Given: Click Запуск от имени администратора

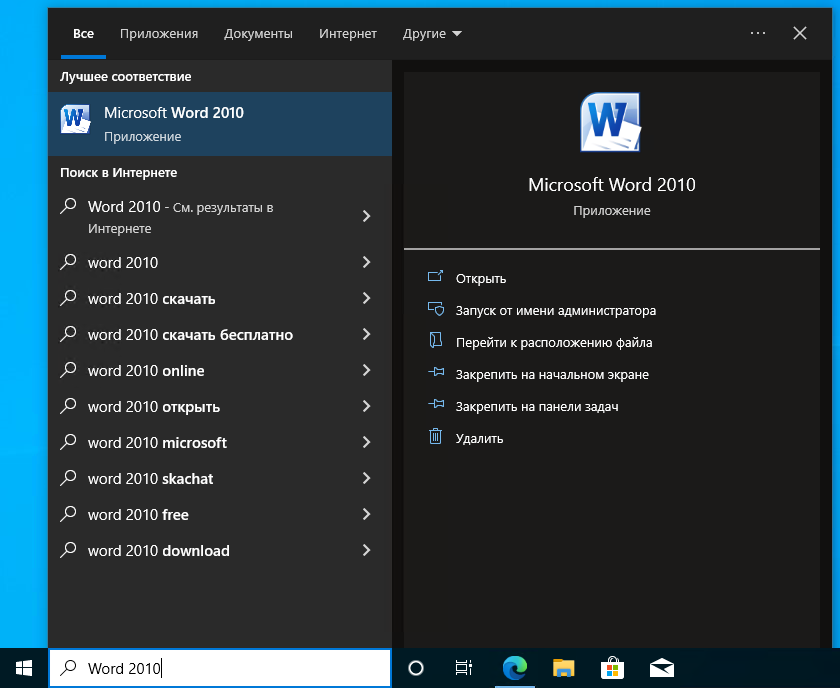Looking at the screenshot, I should 556,311.
